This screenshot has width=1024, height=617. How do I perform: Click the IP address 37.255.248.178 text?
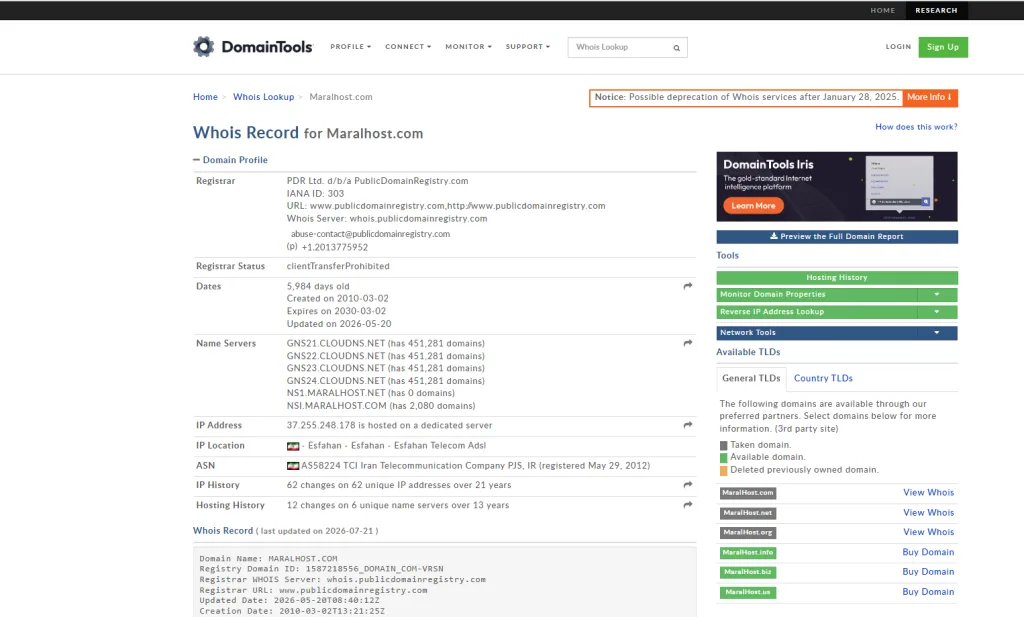[321, 425]
